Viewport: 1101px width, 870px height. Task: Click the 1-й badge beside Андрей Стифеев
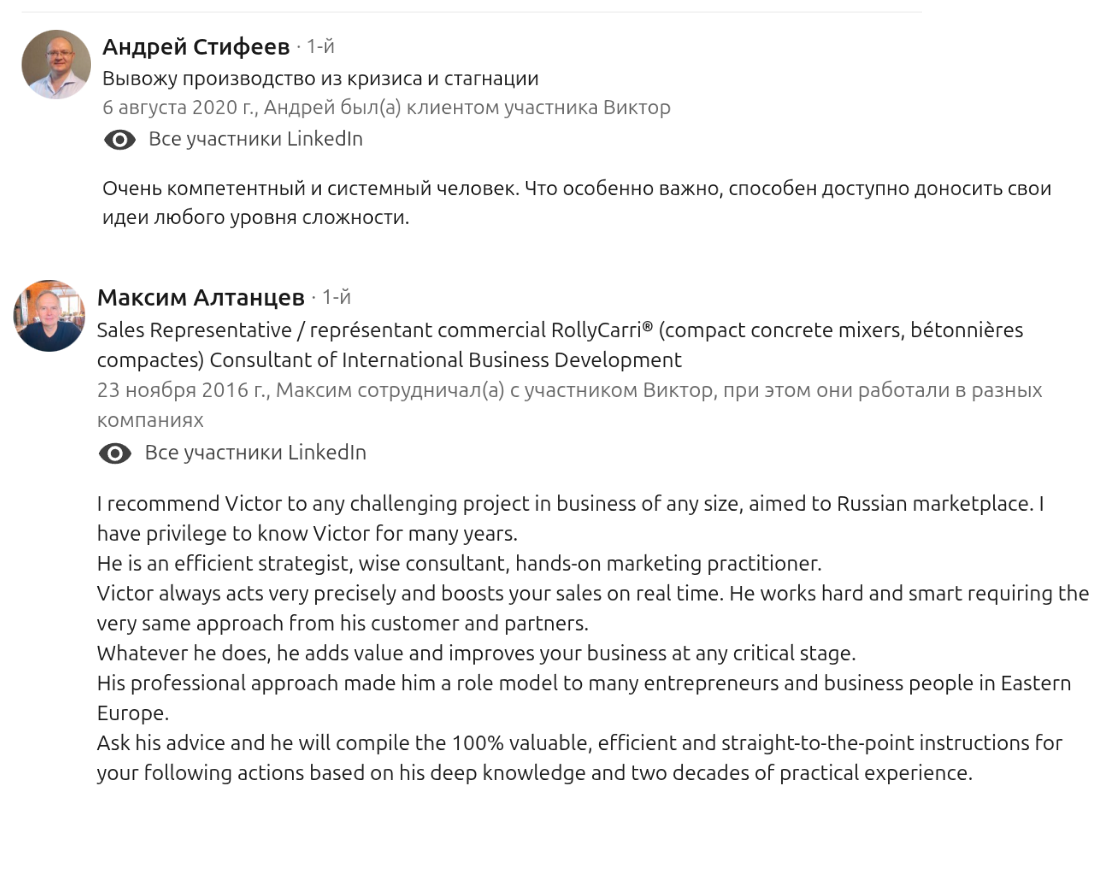click(320, 47)
